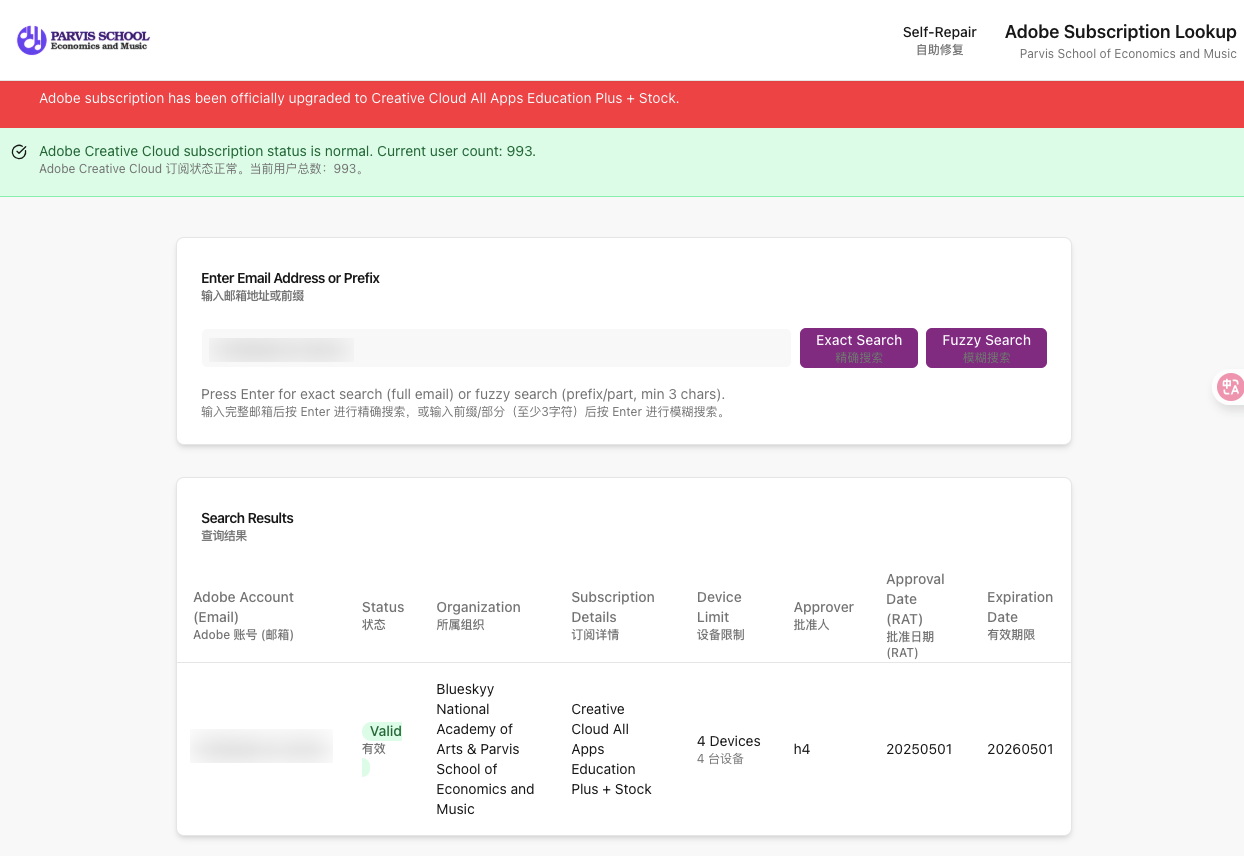
Task: Click the Approval Date (RAT) column header
Action: click(x=915, y=615)
